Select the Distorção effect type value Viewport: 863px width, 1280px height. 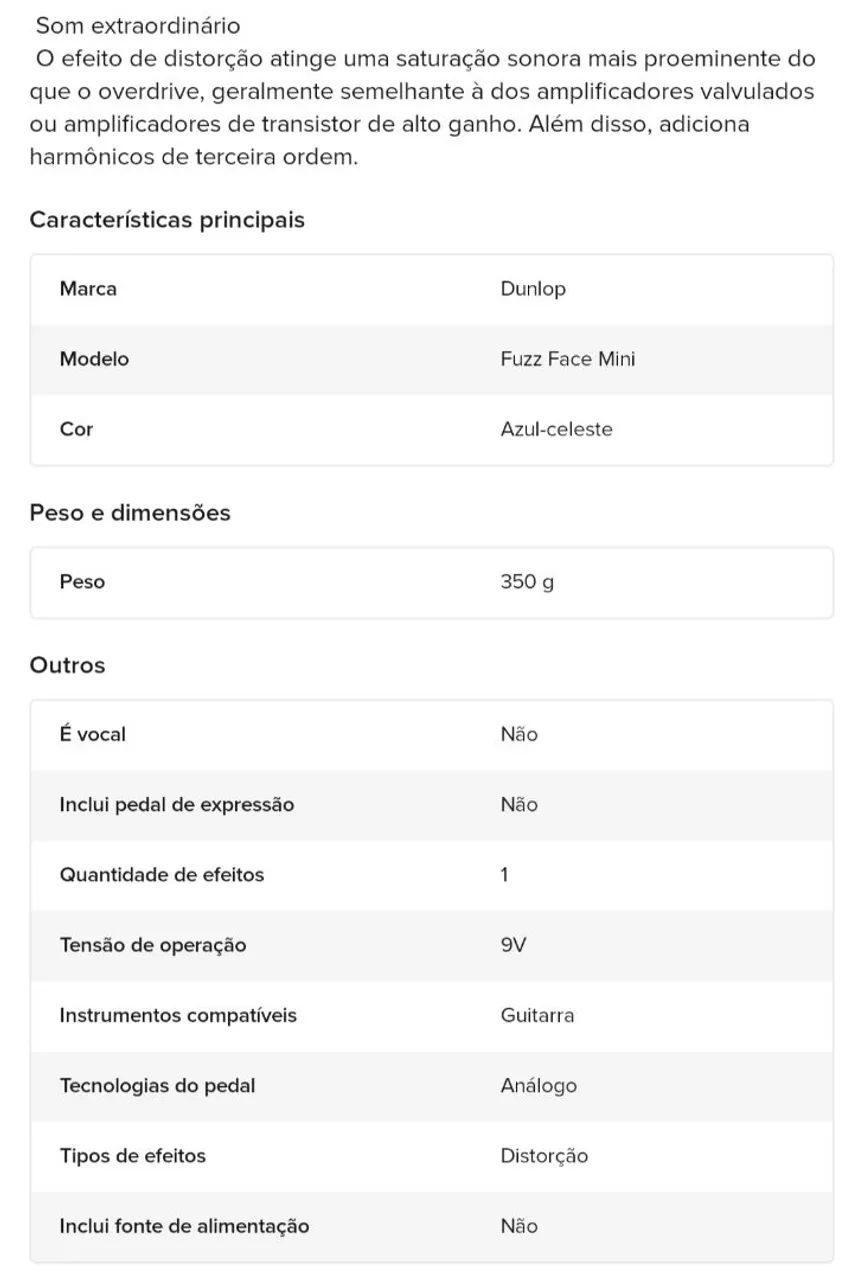pos(544,1156)
